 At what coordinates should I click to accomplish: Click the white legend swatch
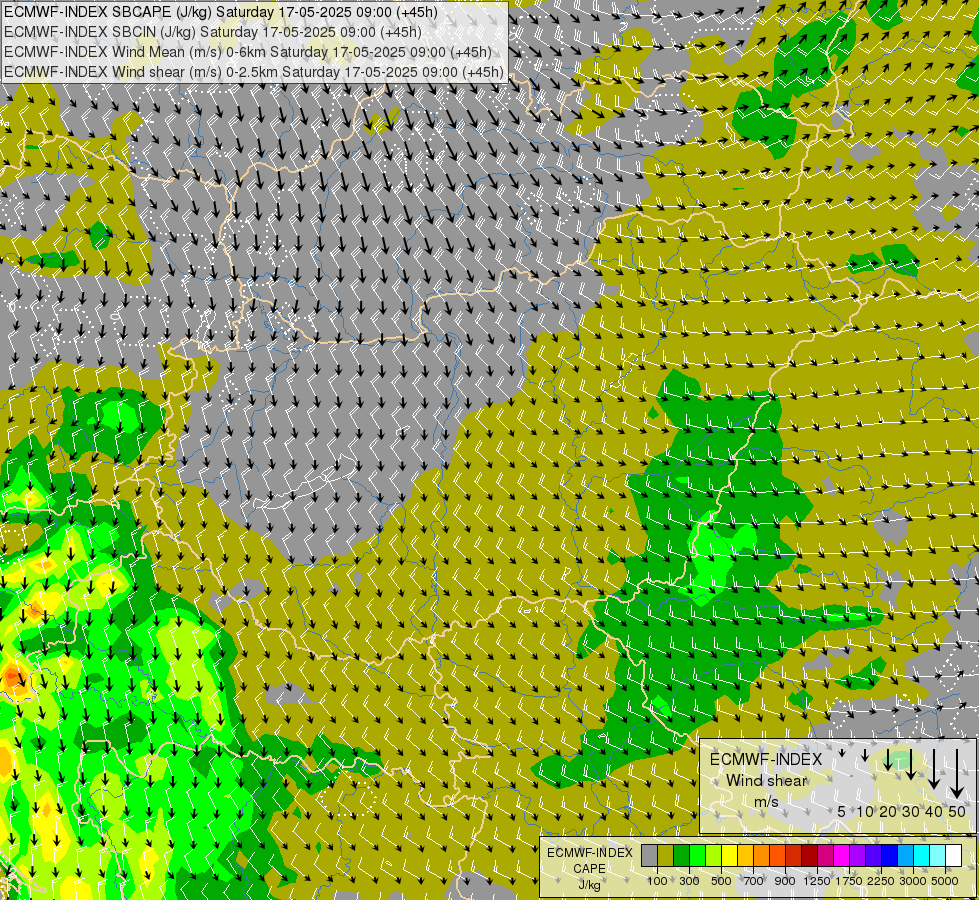(953, 856)
